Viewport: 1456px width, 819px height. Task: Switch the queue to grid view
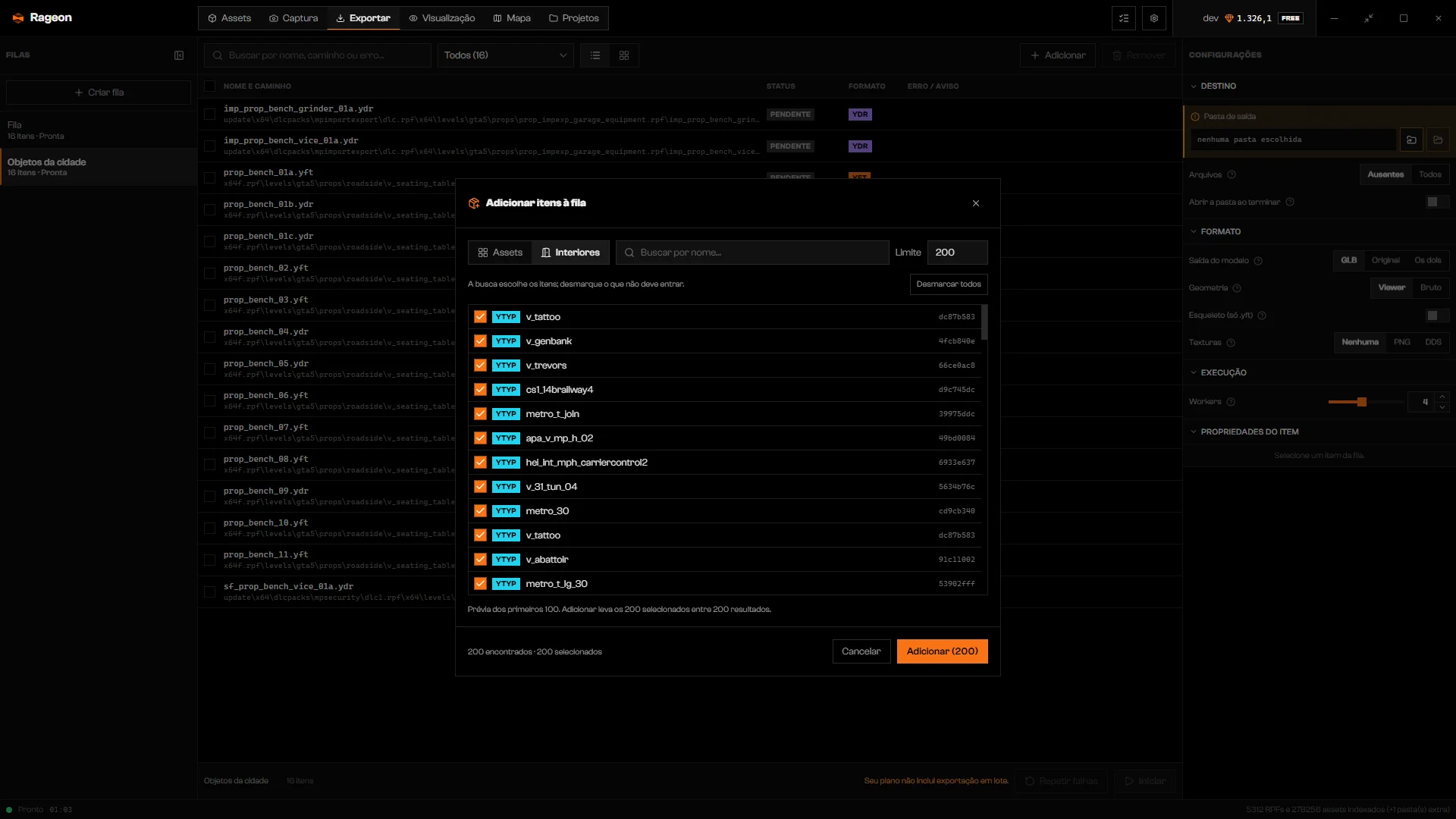624,55
